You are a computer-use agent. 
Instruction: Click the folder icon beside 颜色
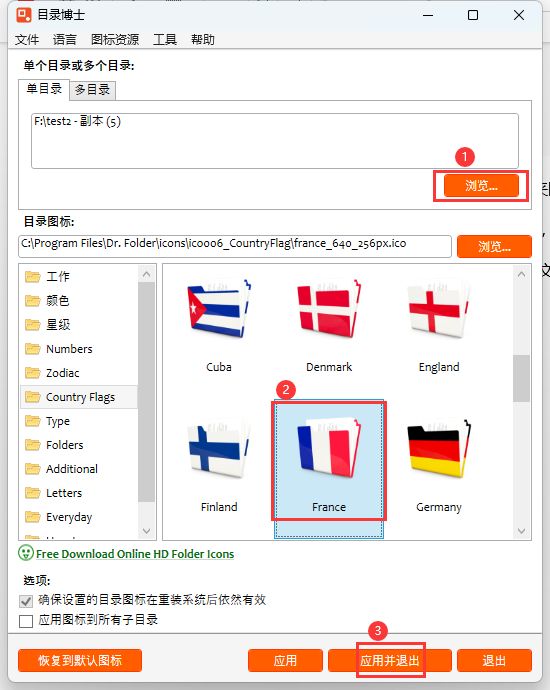click(33, 301)
